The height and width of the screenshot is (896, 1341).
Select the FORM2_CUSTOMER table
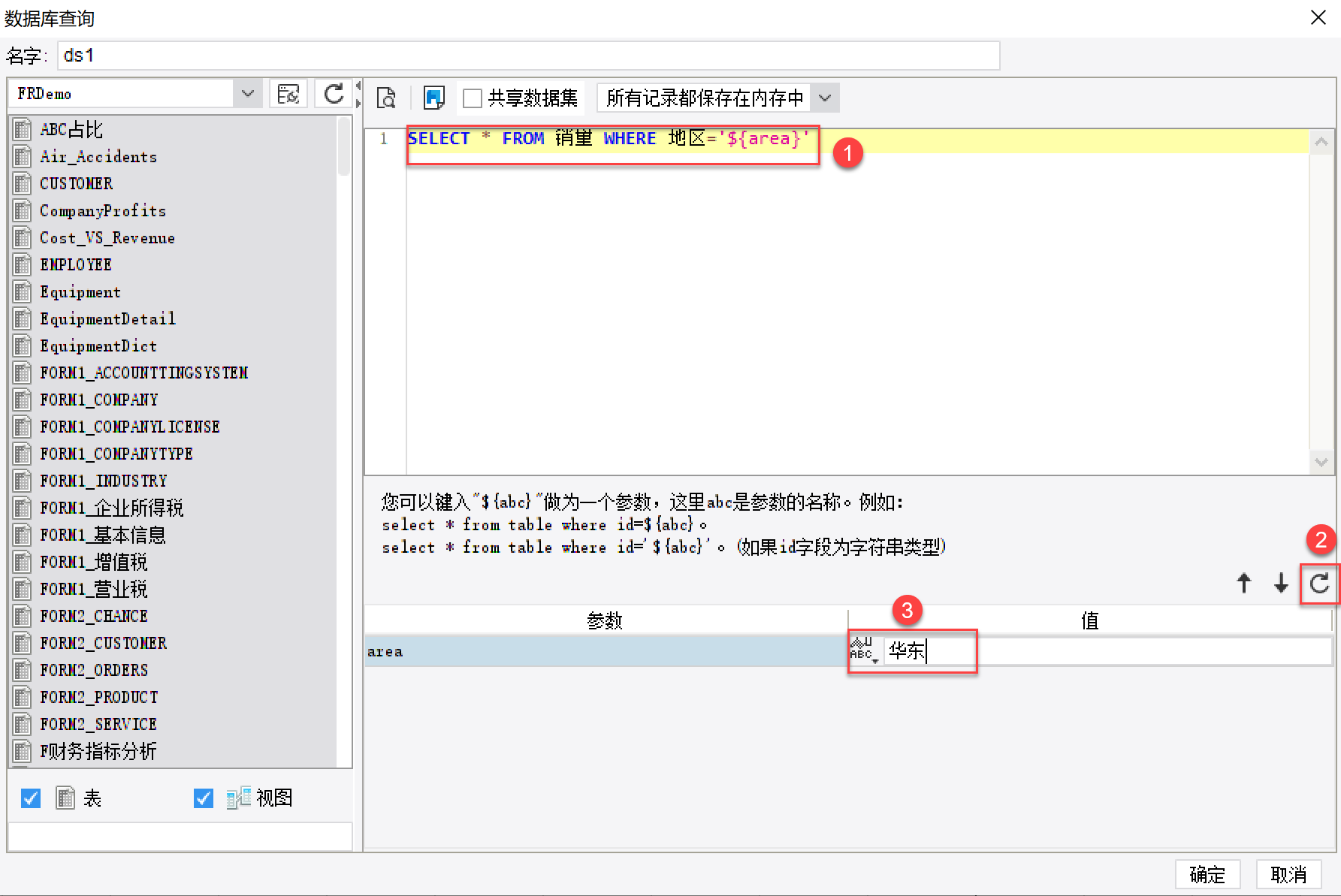[103, 643]
